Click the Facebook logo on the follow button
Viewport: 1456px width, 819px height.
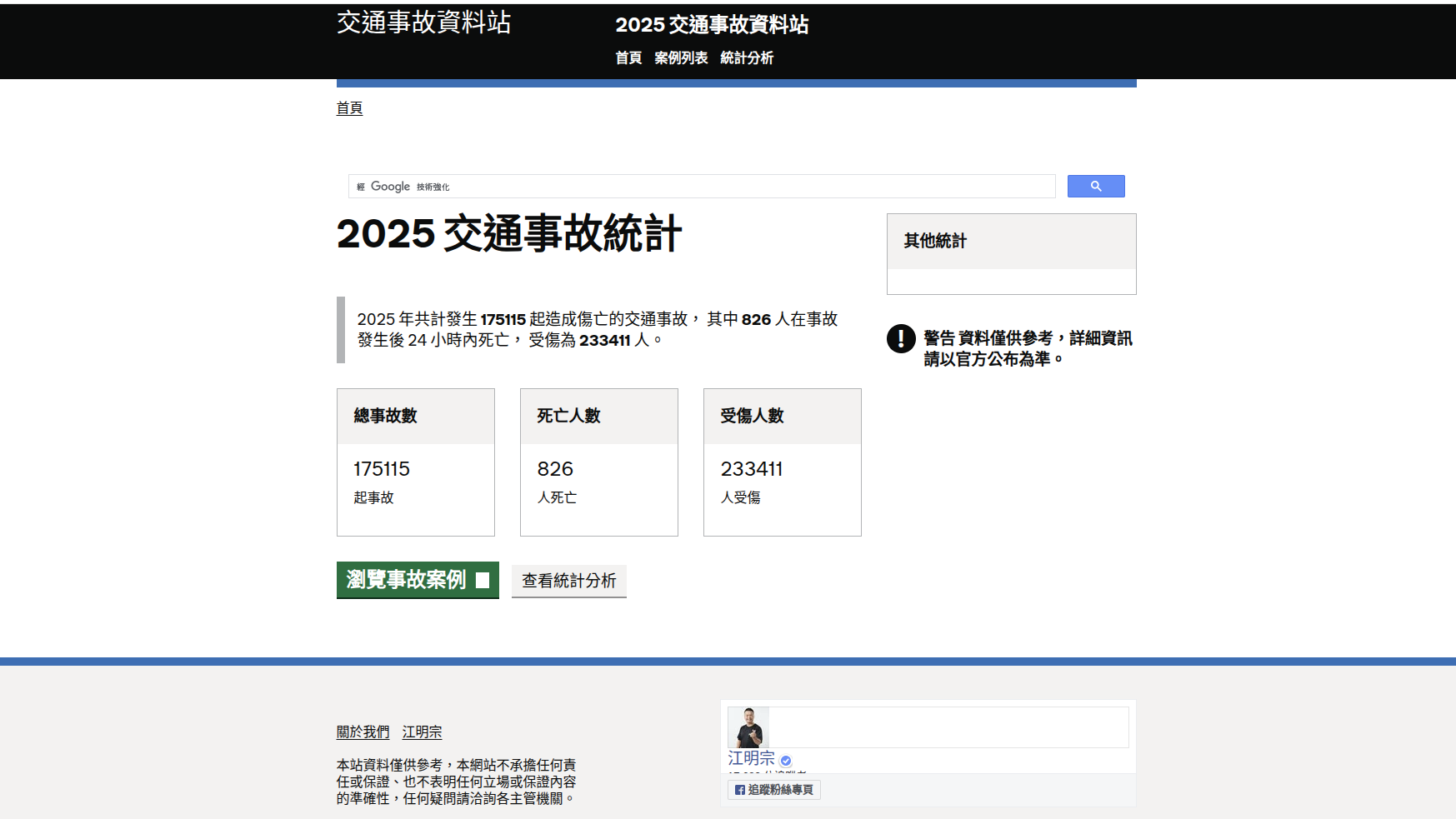tap(739, 790)
